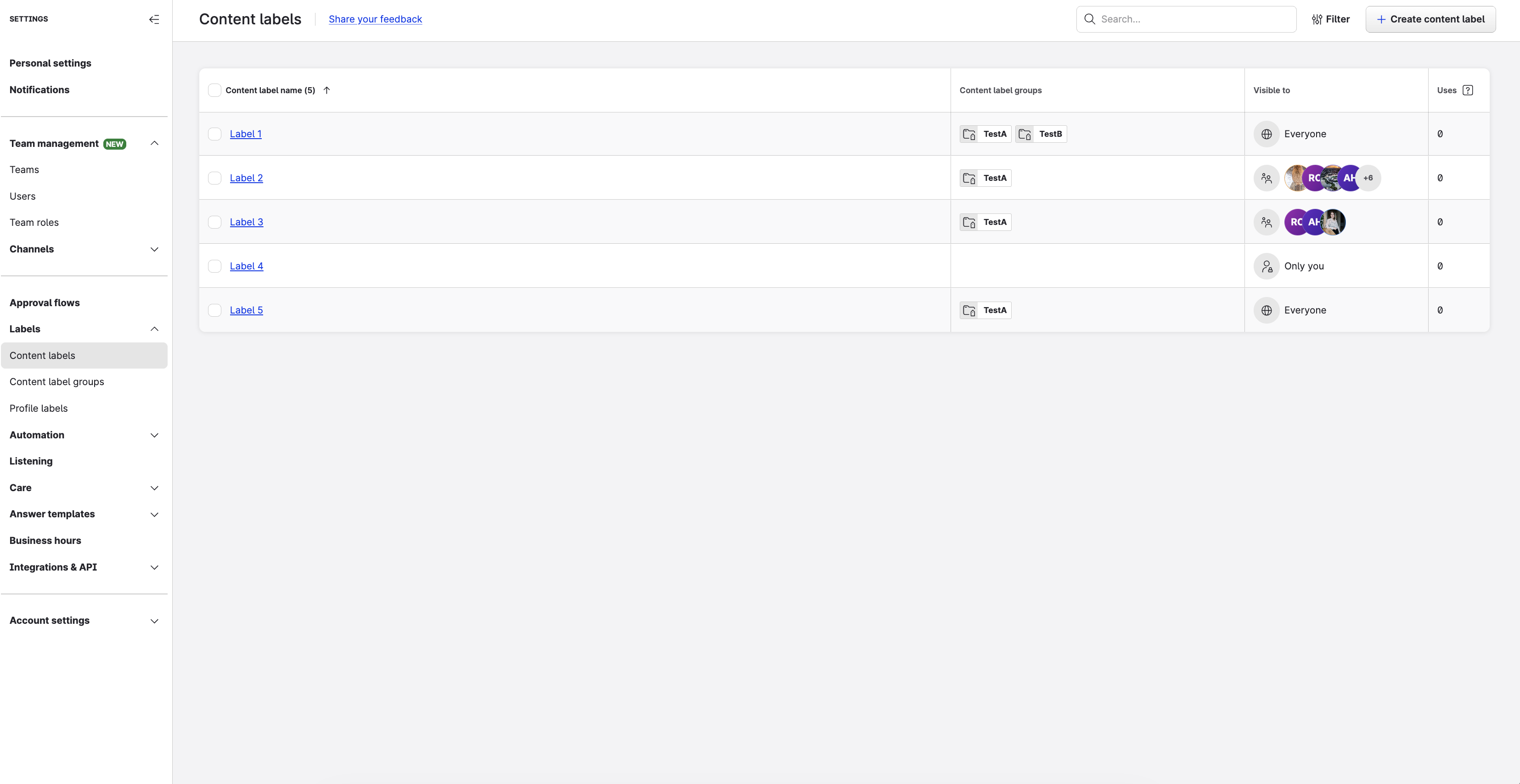Click sort arrow beside Content label name
Image resolution: width=1520 pixels, height=784 pixels.
[x=327, y=90]
